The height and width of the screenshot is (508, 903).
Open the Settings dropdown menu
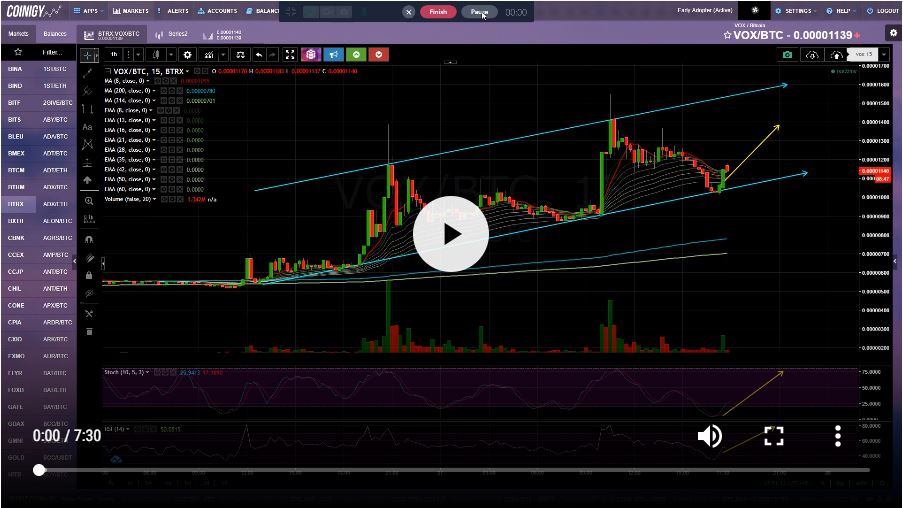(x=796, y=11)
